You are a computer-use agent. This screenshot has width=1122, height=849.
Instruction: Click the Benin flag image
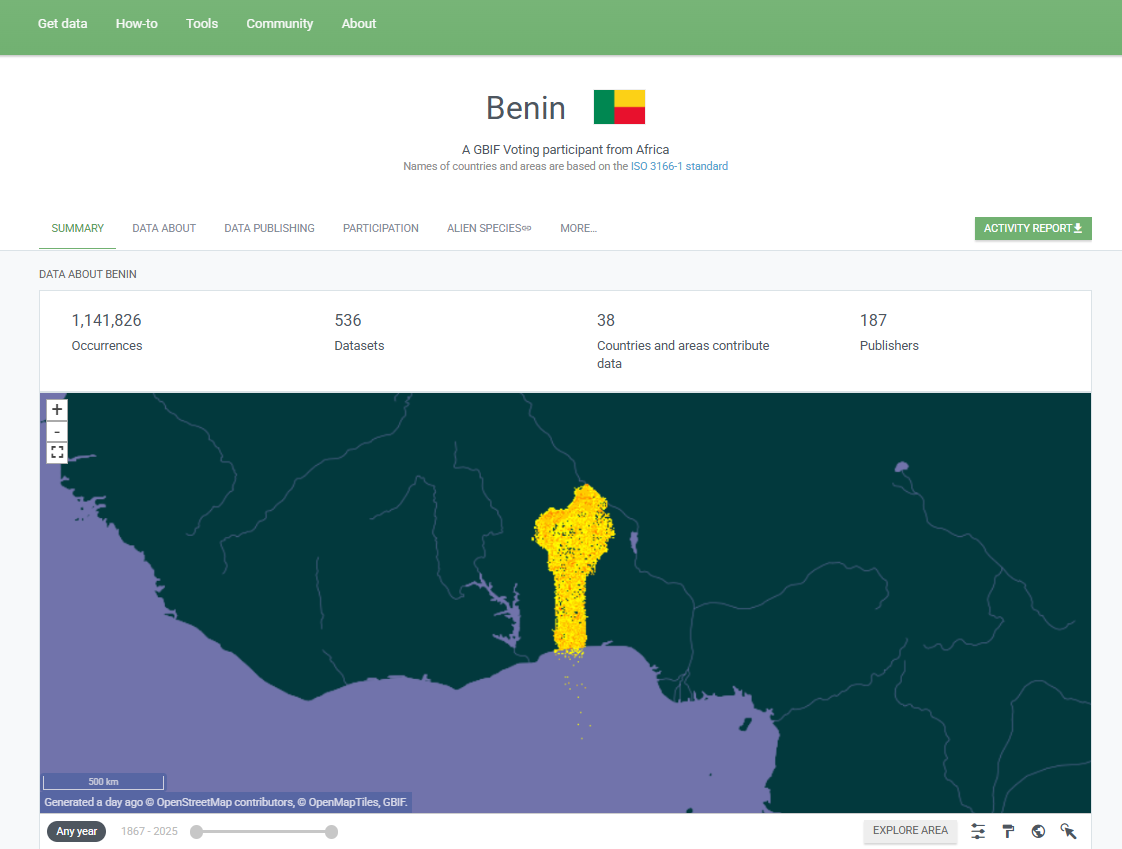click(x=619, y=106)
